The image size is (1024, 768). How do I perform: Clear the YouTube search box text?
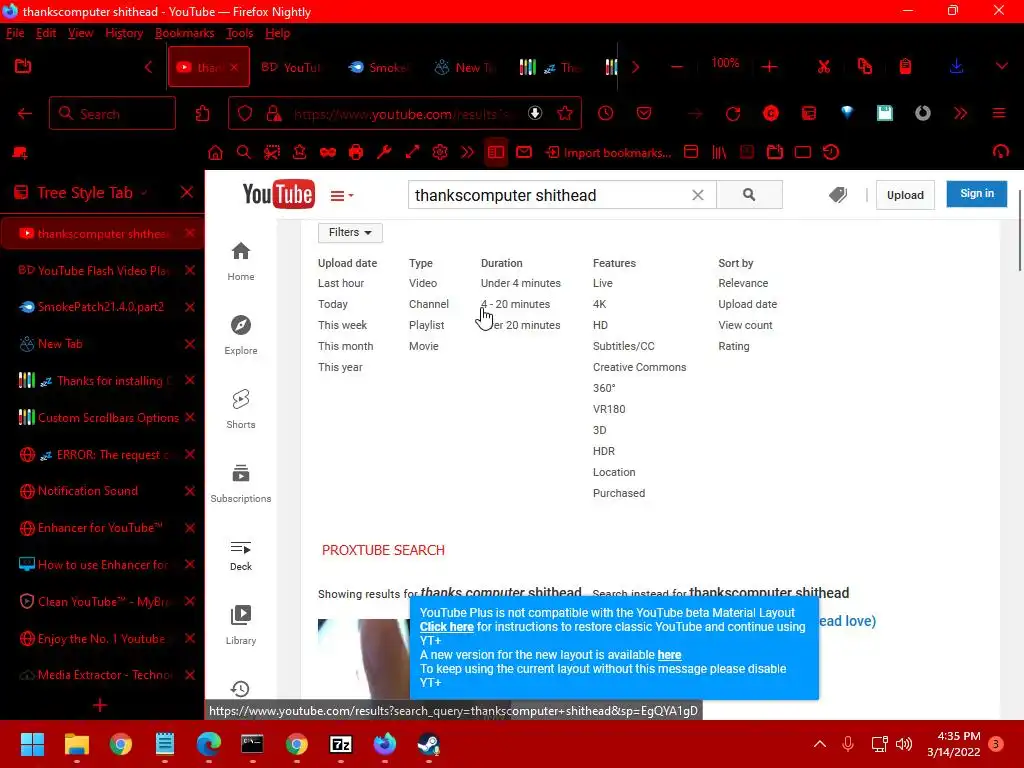(x=697, y=195)
